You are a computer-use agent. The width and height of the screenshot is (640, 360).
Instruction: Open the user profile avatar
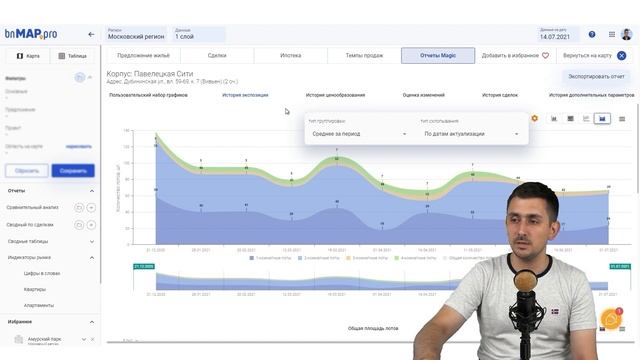tap(627, 34)
